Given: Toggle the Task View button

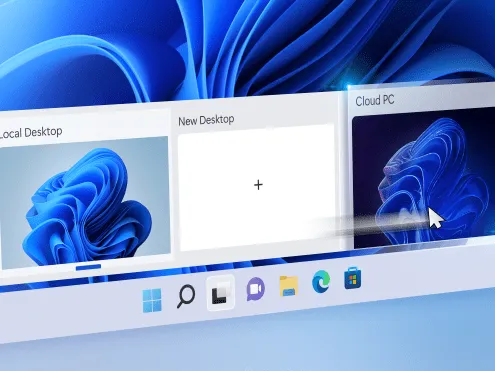Looking at the screenshot, I should (221, 293).
